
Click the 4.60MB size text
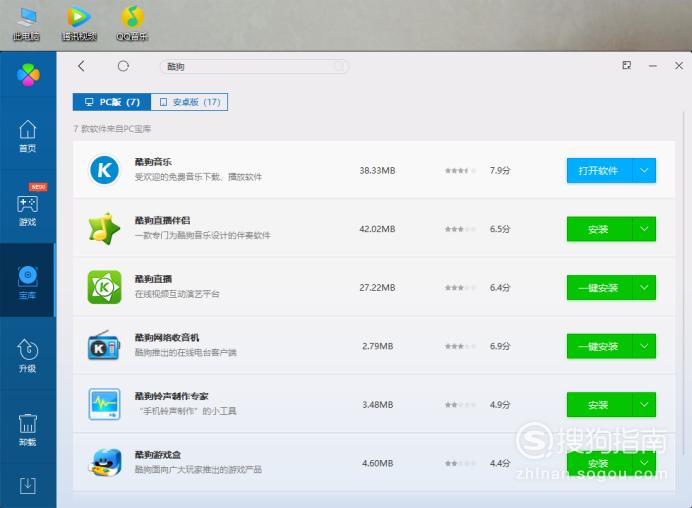click(x=378, y=463)
